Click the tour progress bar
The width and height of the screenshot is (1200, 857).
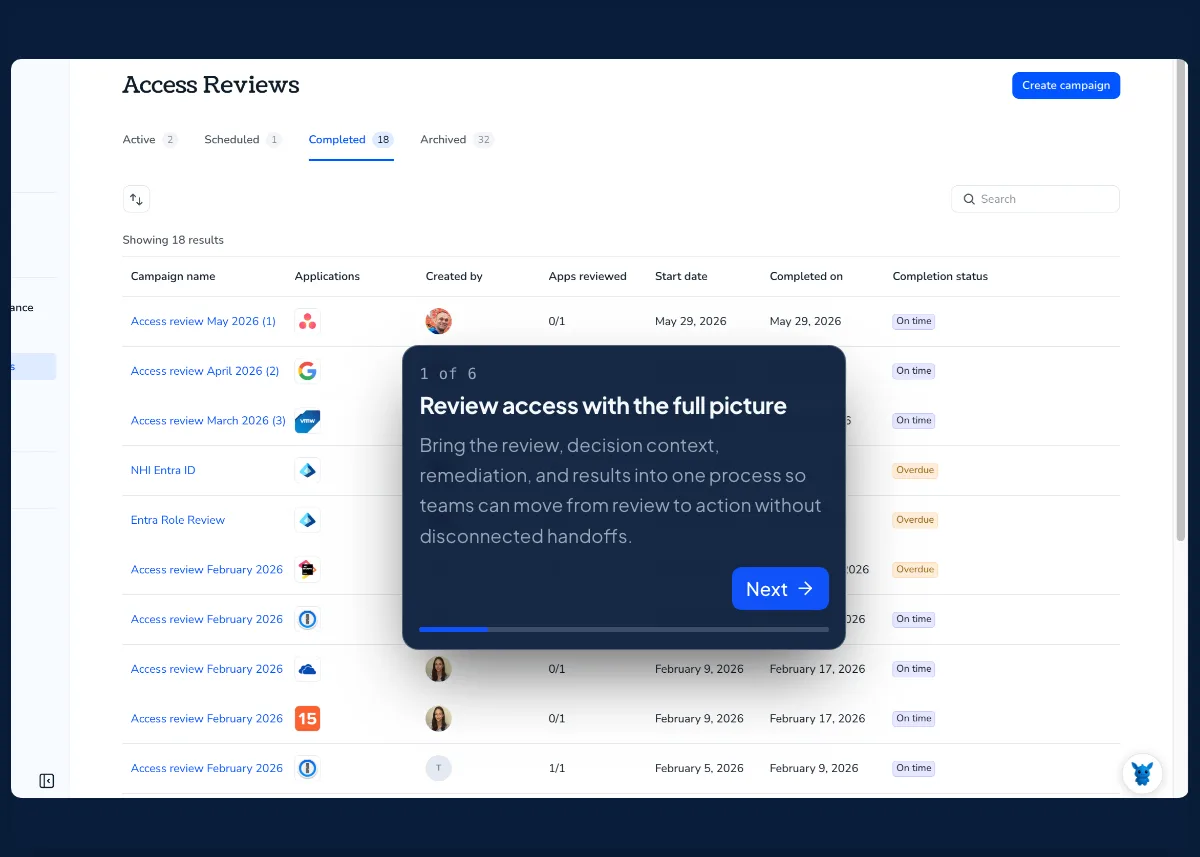(624, 629)
